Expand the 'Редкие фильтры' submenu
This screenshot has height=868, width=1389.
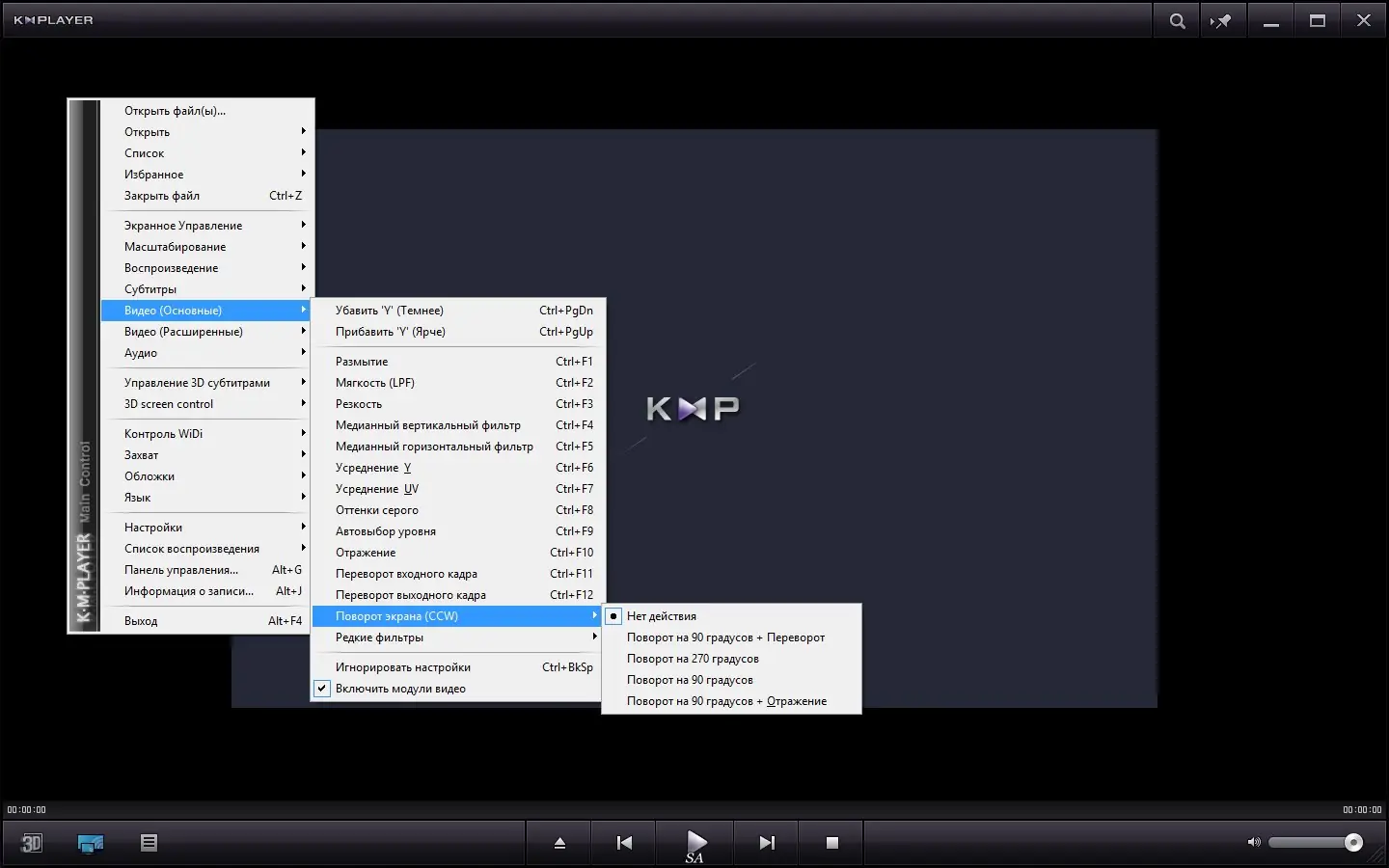pos(458,637)
